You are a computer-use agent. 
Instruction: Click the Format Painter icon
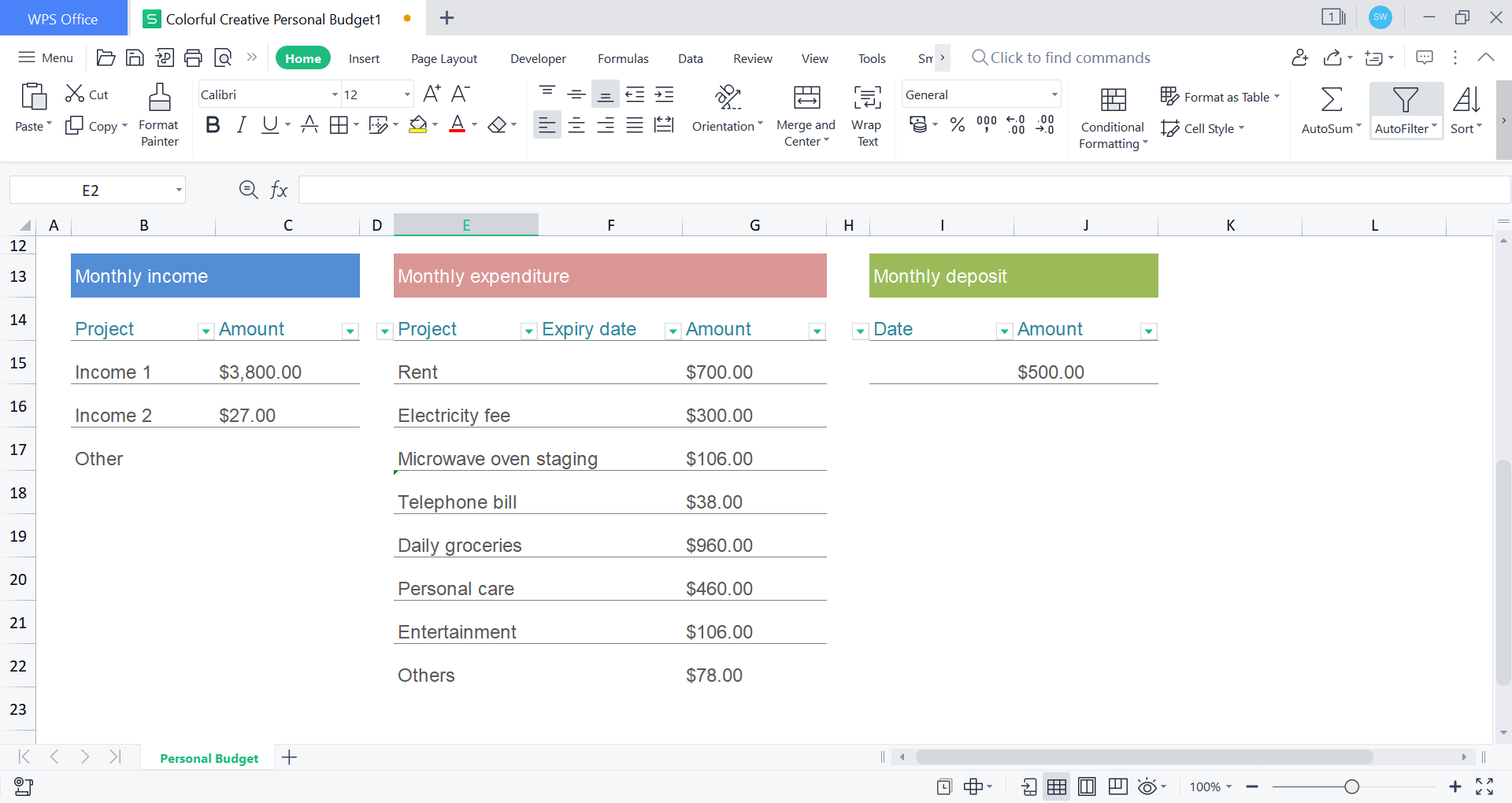(x=159, y=98)
